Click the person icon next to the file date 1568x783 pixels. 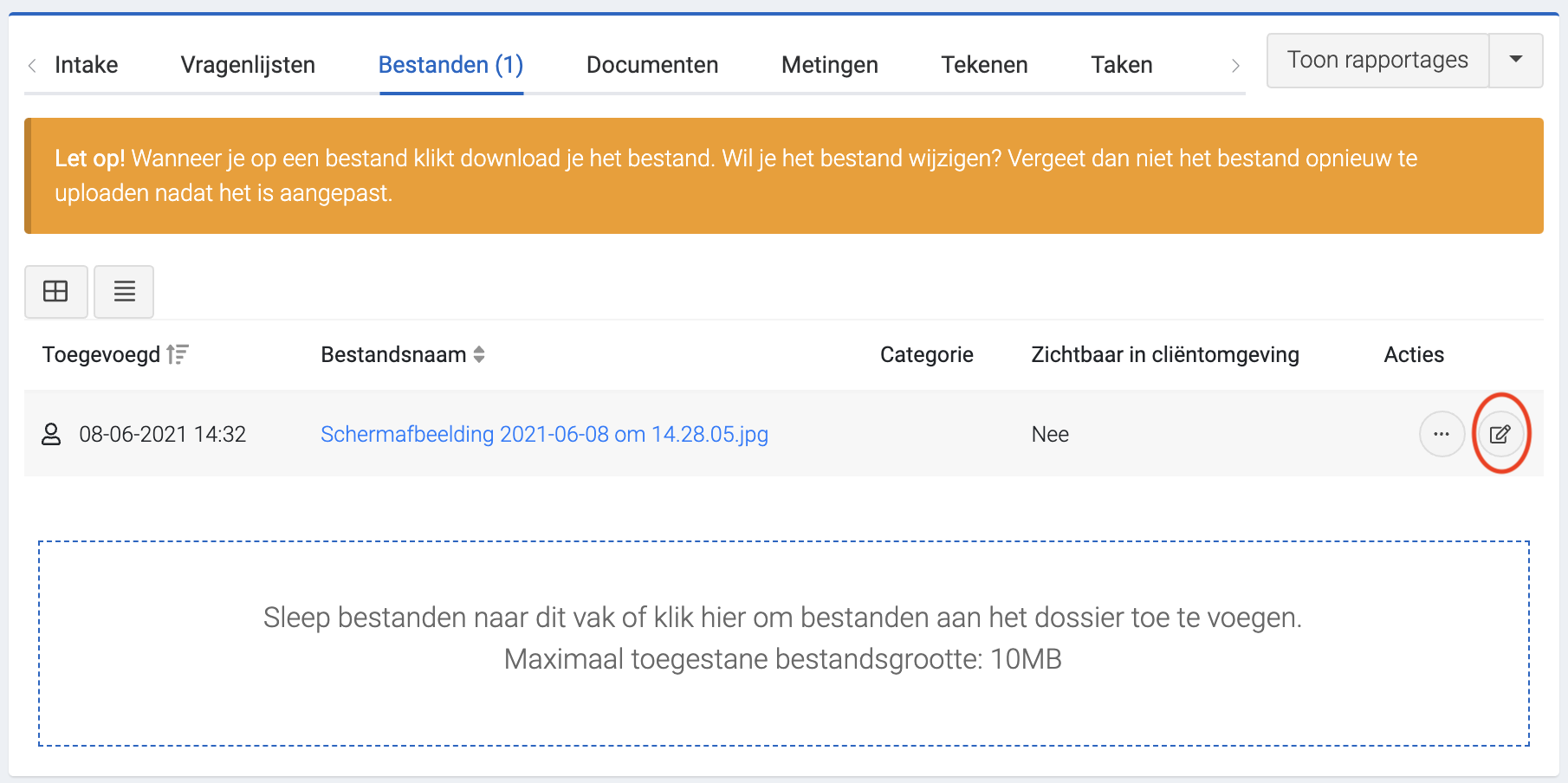coord(52,434)
